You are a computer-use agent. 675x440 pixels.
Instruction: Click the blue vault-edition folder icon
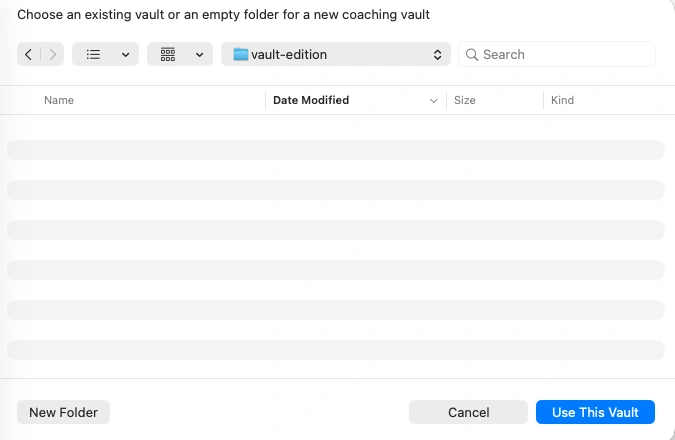tap(240, 54)
